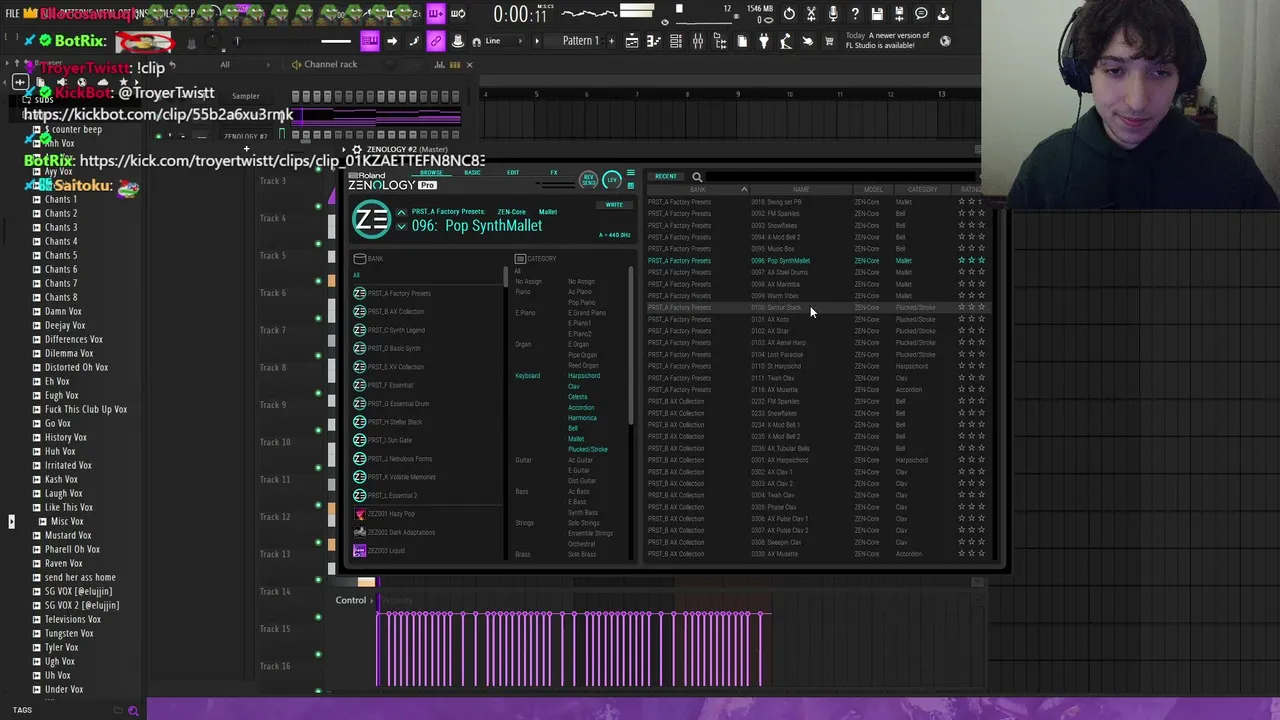
Task: Open the FL Studio playlist view
Action: (632, 41)
